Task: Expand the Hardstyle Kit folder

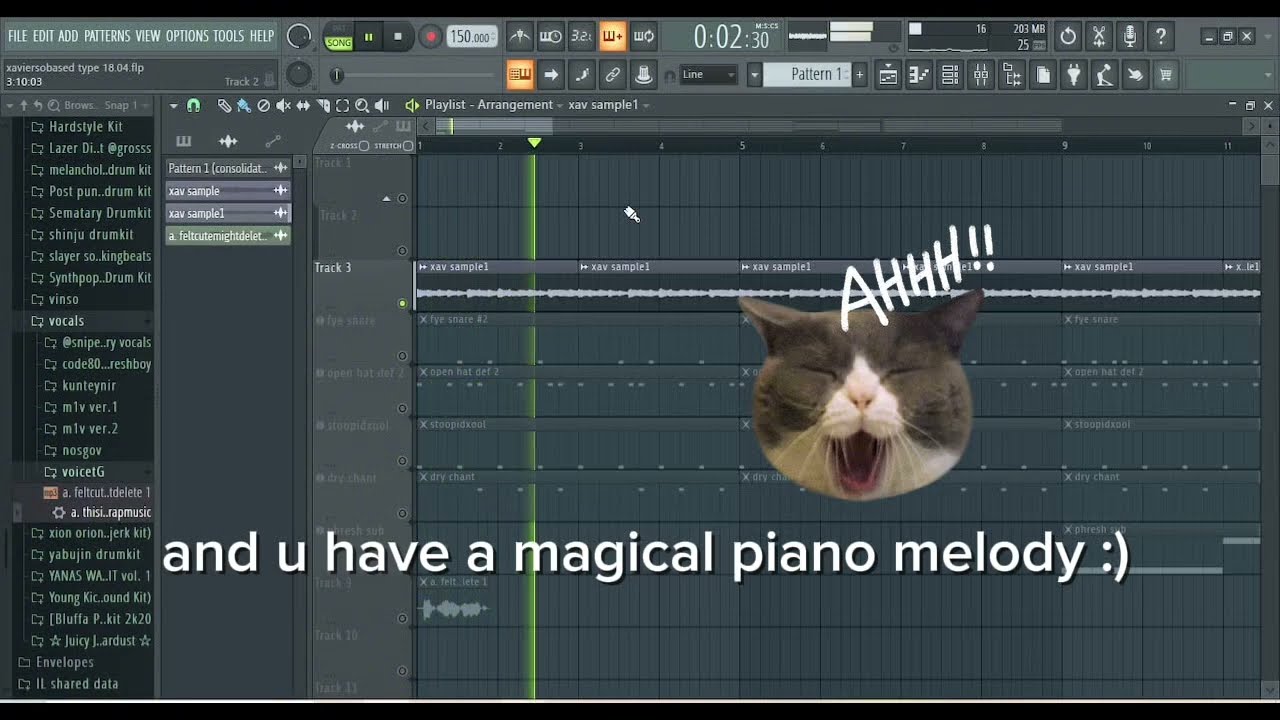Action: 86,127
